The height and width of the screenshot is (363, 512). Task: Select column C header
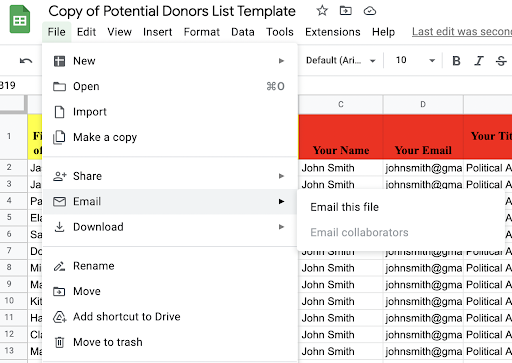point(341,105)
